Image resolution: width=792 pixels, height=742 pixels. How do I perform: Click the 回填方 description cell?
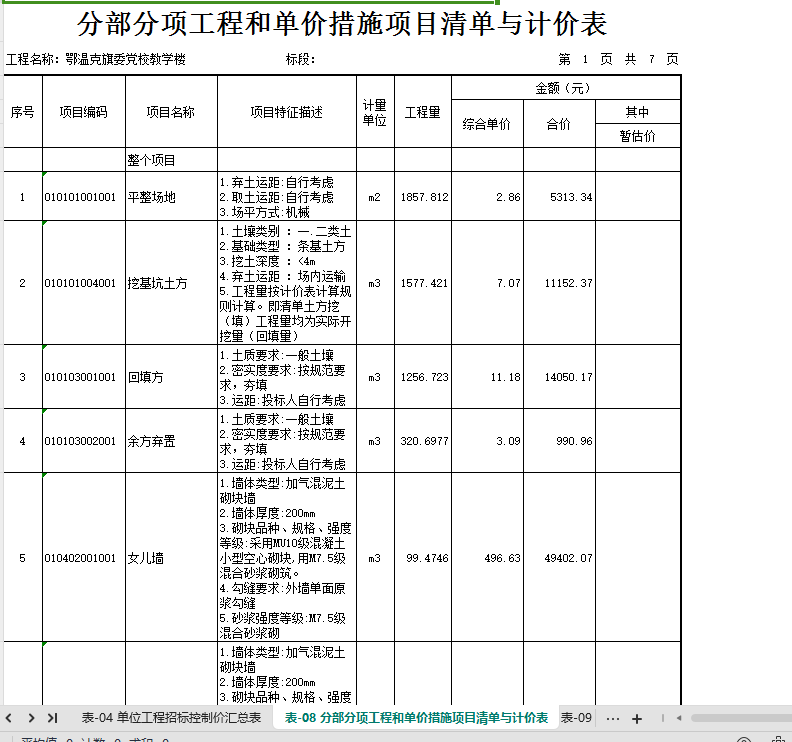[287, 377]
